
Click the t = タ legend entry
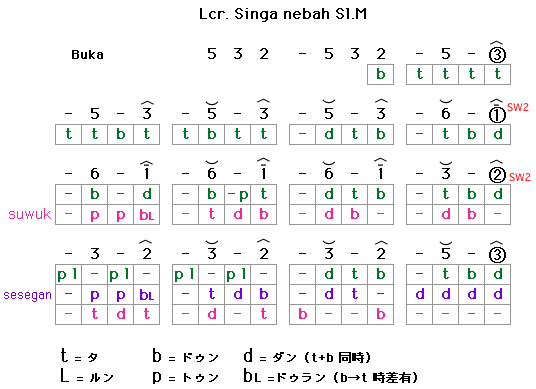tap(79, 356)
